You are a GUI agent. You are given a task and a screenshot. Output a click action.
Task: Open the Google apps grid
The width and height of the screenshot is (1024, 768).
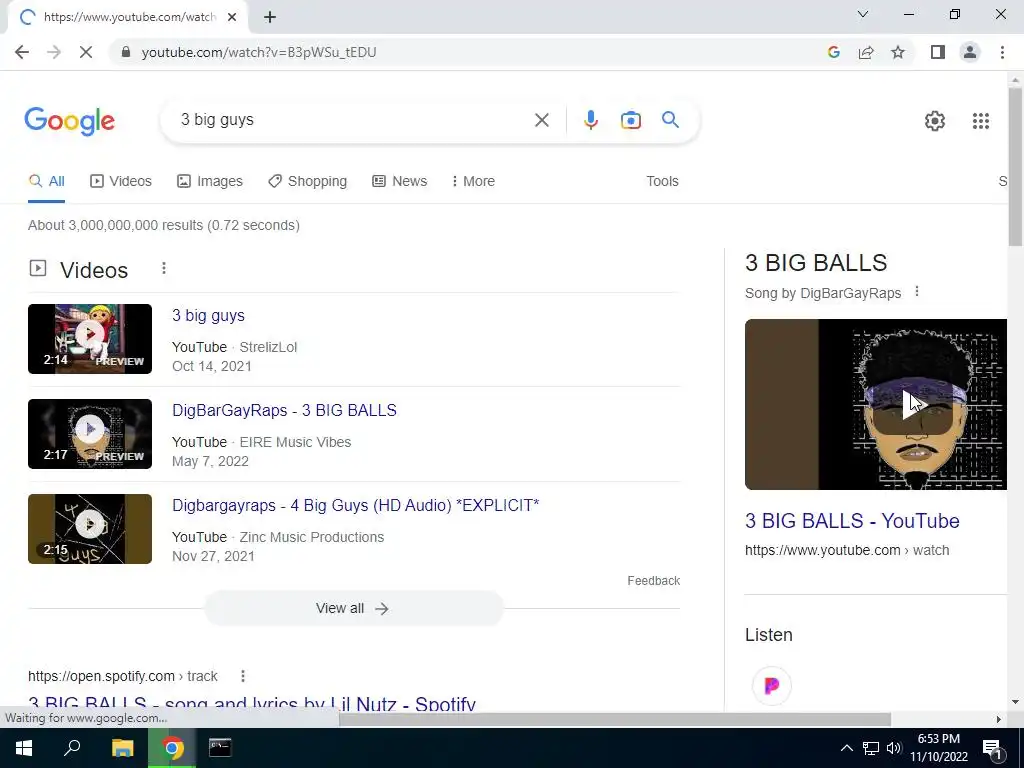980,121
